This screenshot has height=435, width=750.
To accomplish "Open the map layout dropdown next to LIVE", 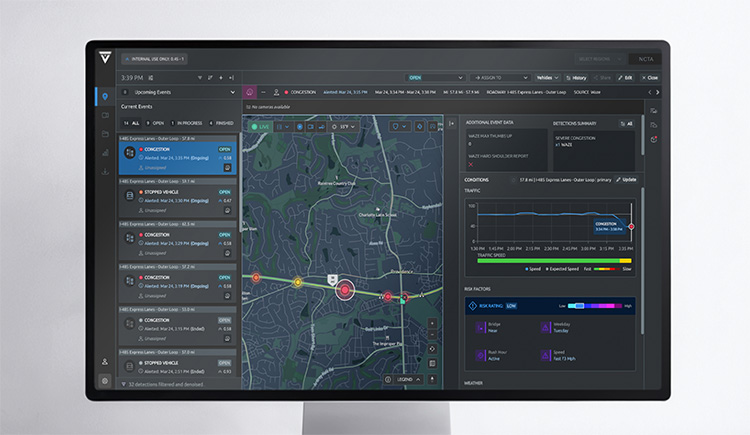I will tap(283, 127).
